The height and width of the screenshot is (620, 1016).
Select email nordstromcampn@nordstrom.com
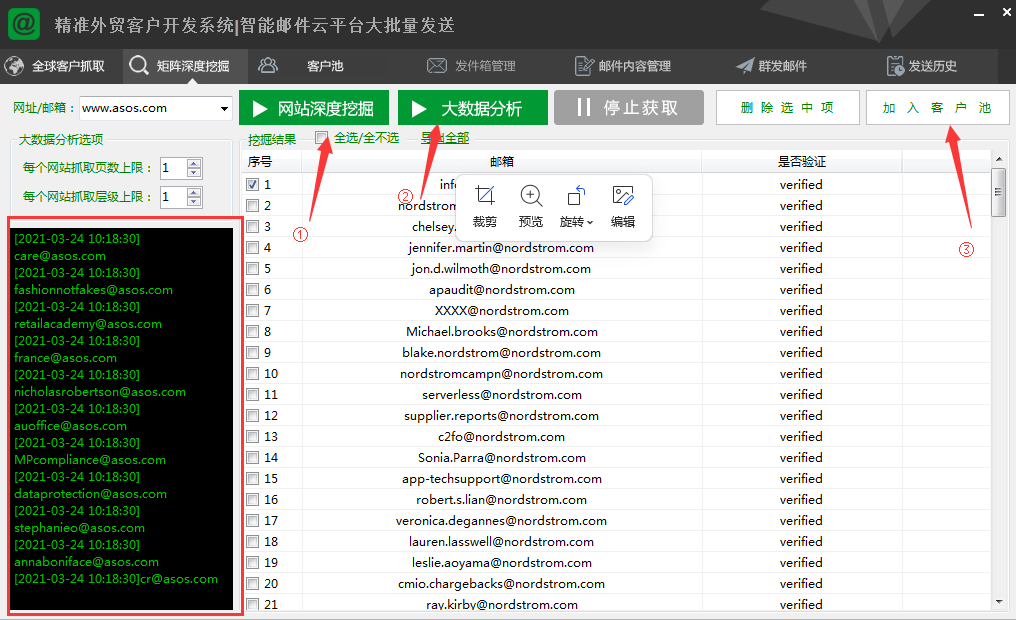click(x=502, y=374)
